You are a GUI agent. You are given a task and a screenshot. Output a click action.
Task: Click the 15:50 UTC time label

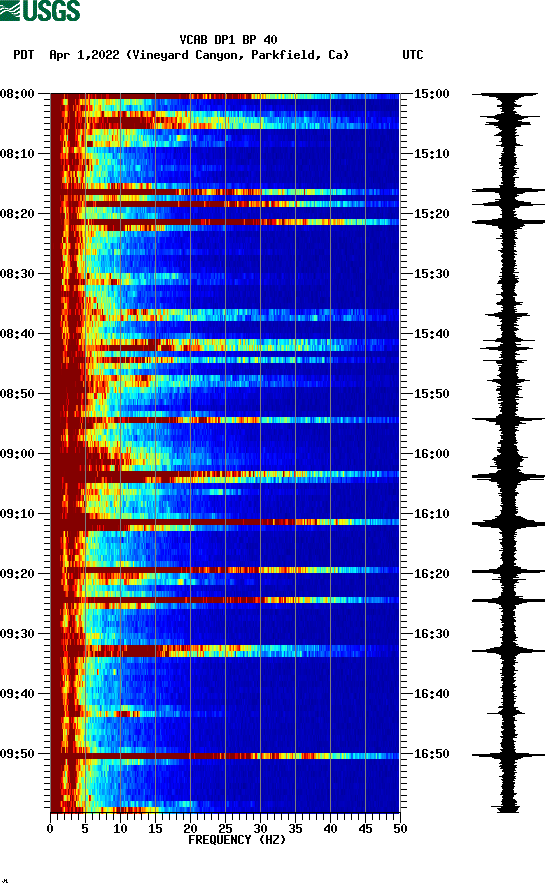click(431, 394)
